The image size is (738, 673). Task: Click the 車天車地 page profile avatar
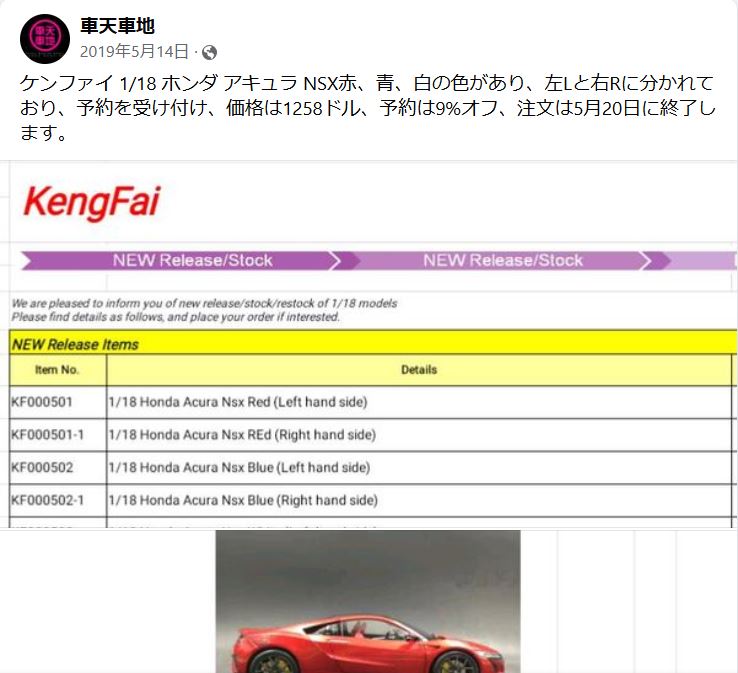[44, 36]
